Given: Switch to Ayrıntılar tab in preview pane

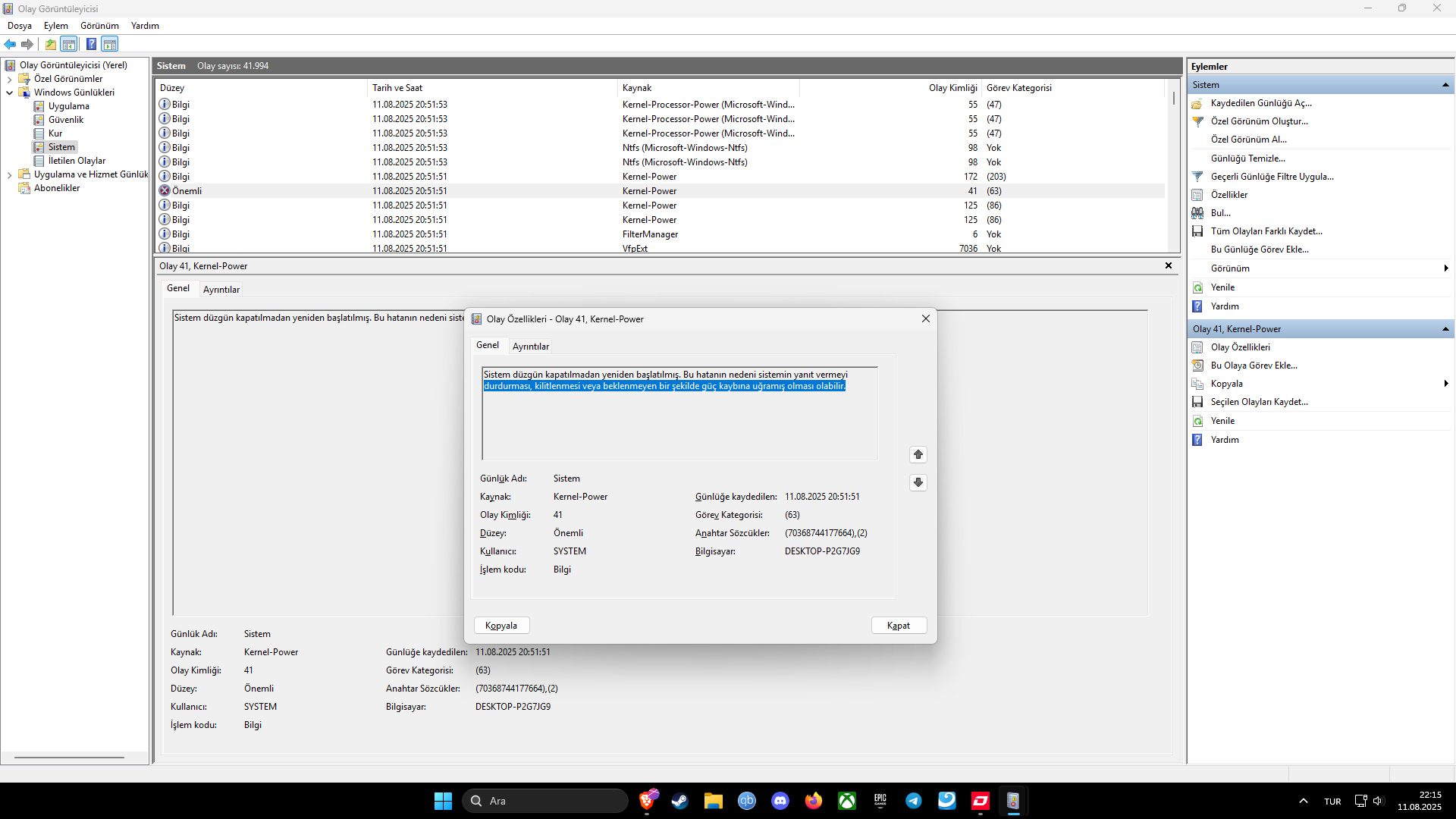Looking at the screenshot, I should coord(221,290).
